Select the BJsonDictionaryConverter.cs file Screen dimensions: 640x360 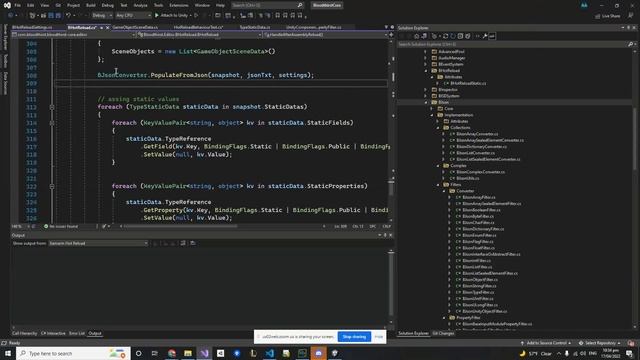pos(481,147)
